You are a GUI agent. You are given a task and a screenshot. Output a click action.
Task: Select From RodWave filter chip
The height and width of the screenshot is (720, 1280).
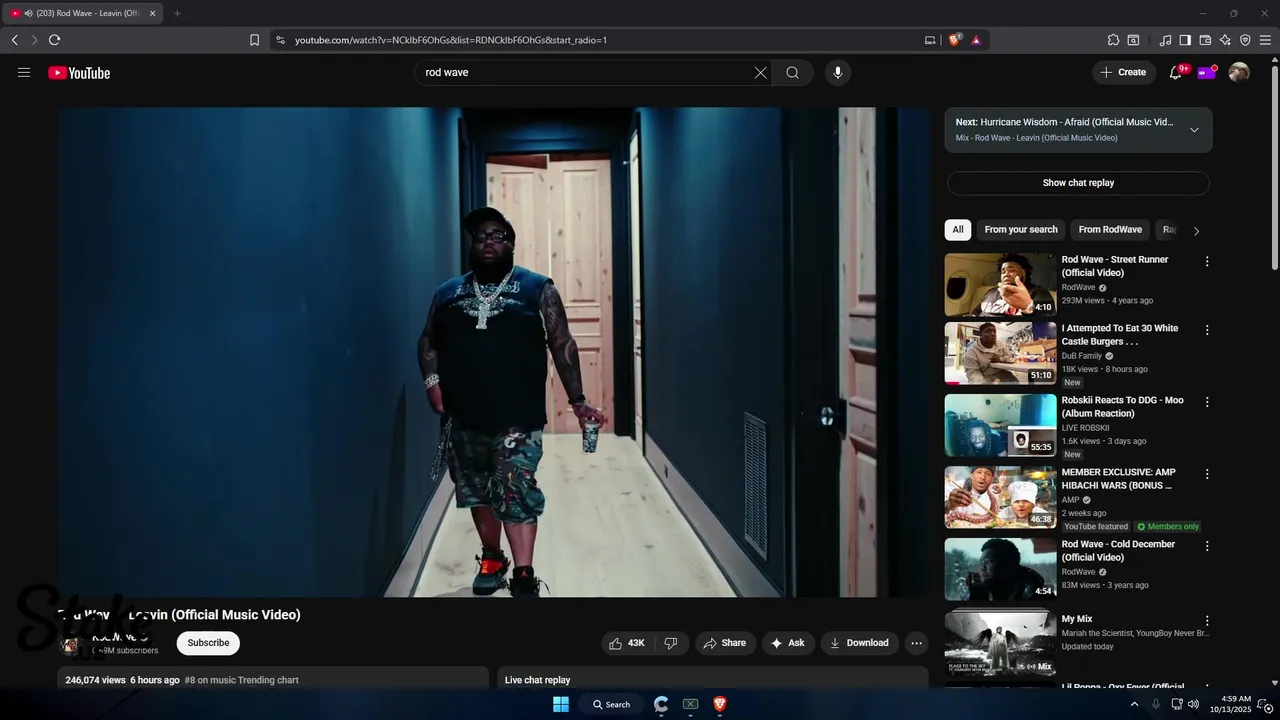pyautogui.click(x=1110, y=230)
